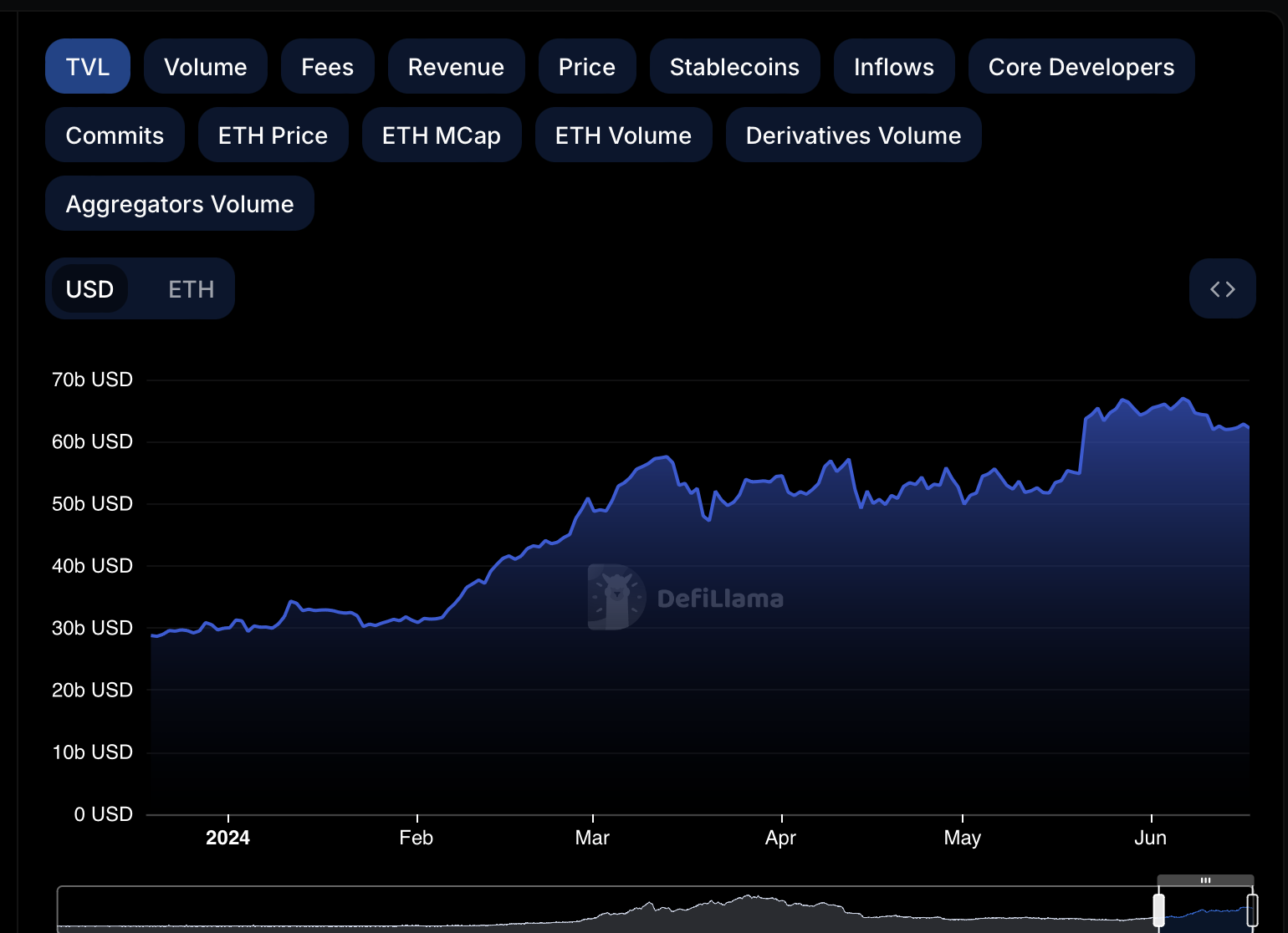This screenshot has height=933, width=1288.
Task: Click the range selector top grip handle
Action: click(x=1205, y=880)
